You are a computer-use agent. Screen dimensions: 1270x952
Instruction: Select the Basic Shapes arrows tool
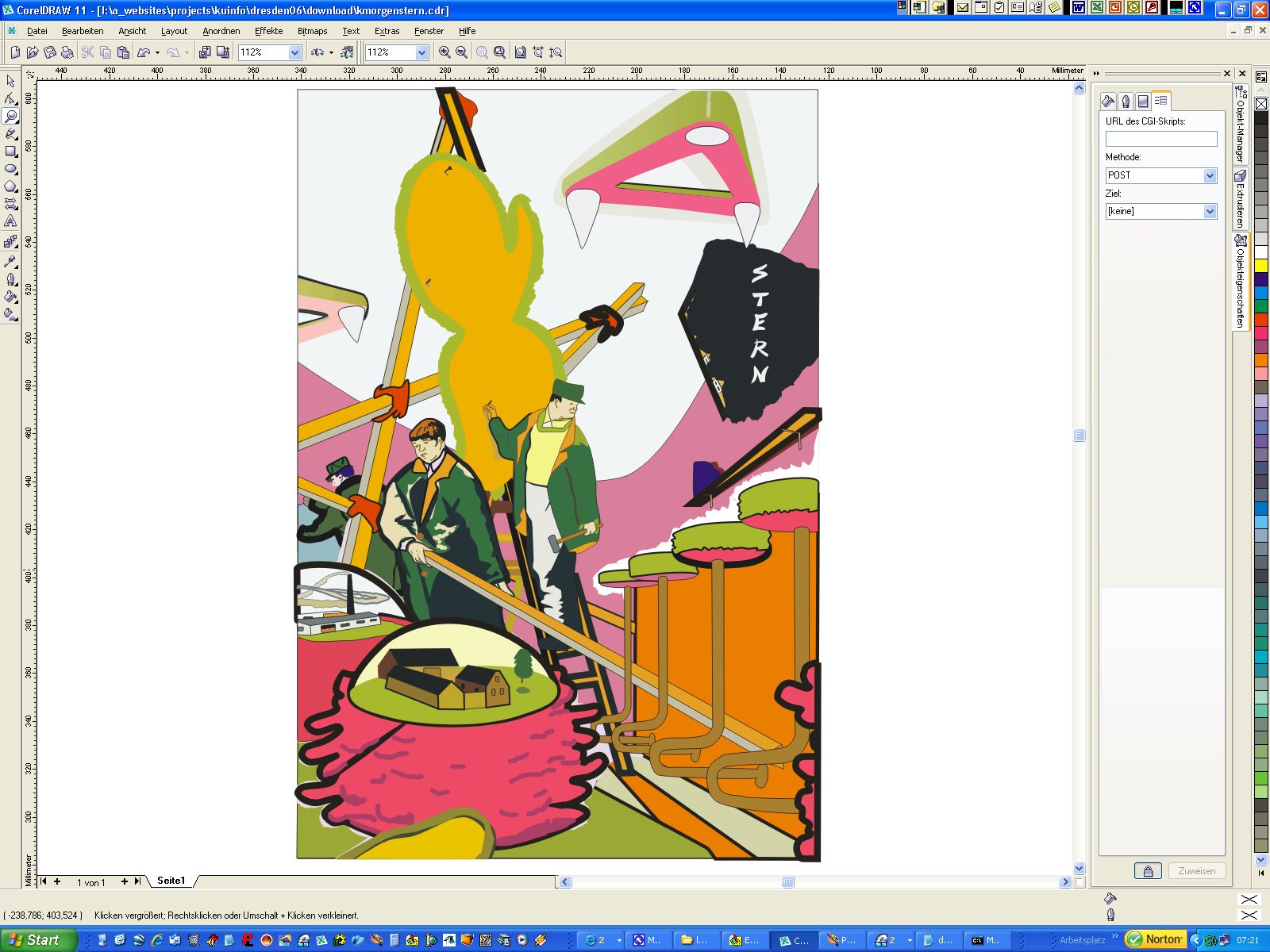pos(10,203)
